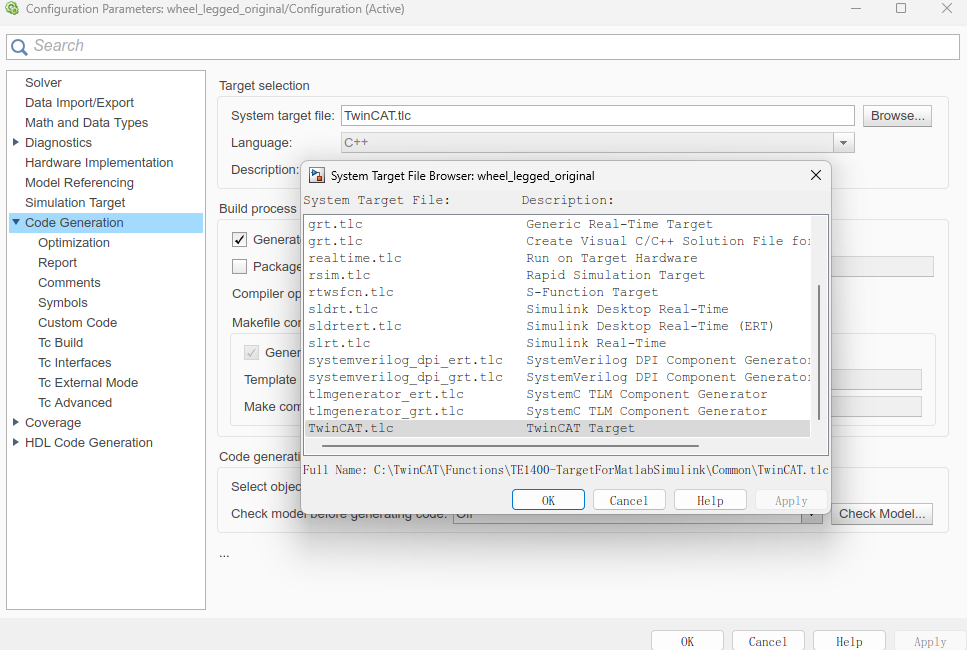Image resolution: width=967 pixels, height=650 pixels.
Task: Expand the HDL Code Generation node
Action: pyautogui.click(x=15, y=442)
